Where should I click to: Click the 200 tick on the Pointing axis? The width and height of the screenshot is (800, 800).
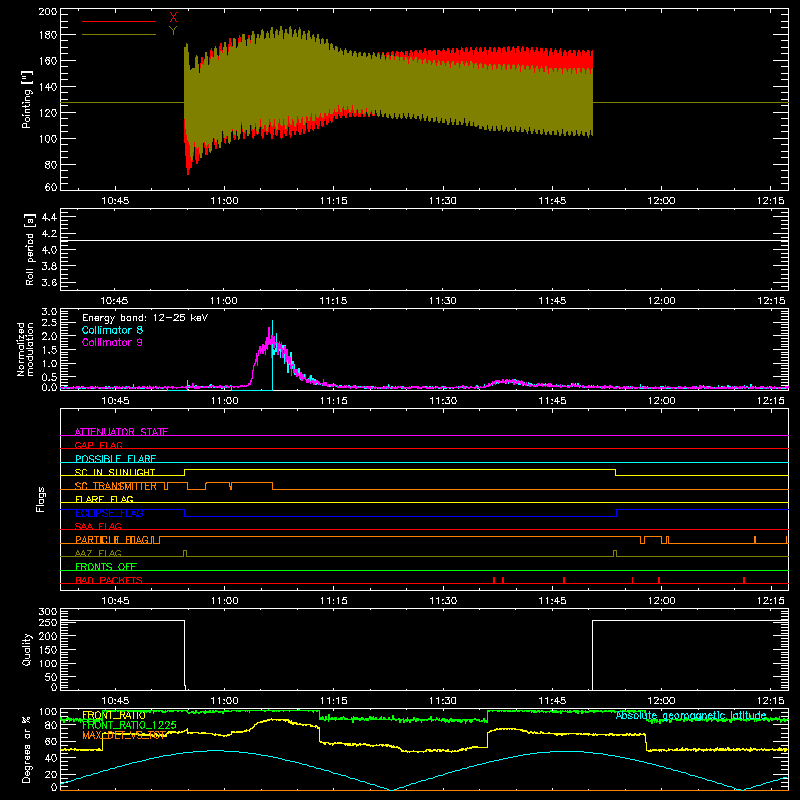click(48, 12)
